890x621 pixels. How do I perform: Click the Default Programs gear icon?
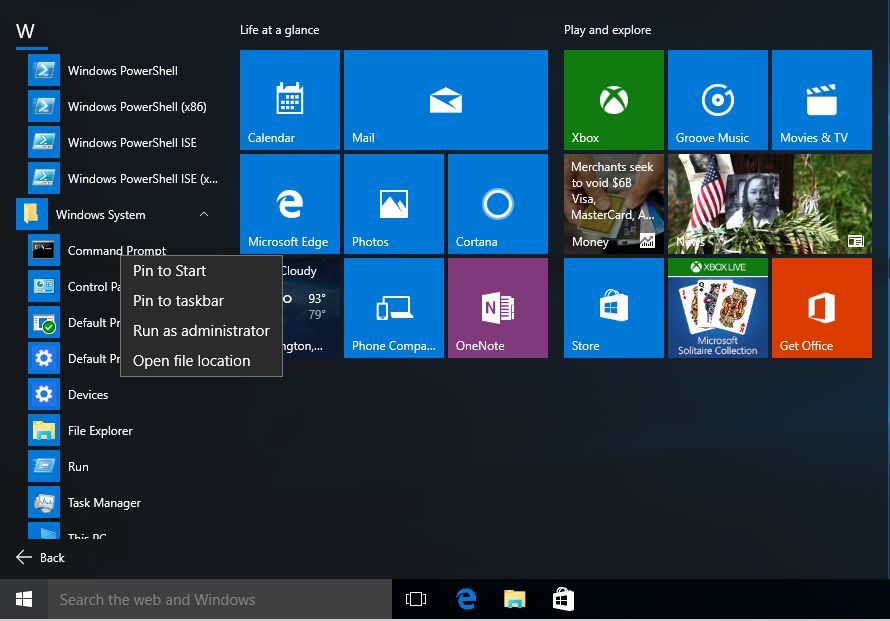44,358
